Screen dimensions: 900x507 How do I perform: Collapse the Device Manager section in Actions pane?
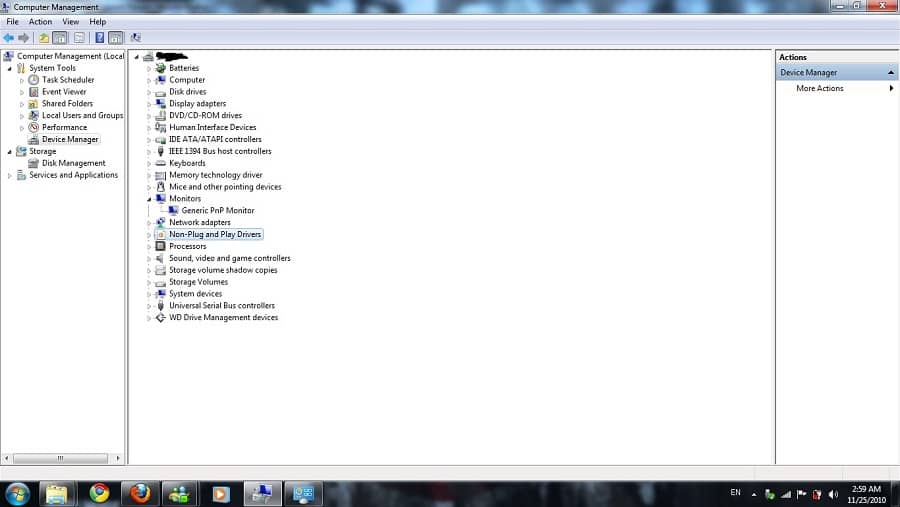(890, 72)
